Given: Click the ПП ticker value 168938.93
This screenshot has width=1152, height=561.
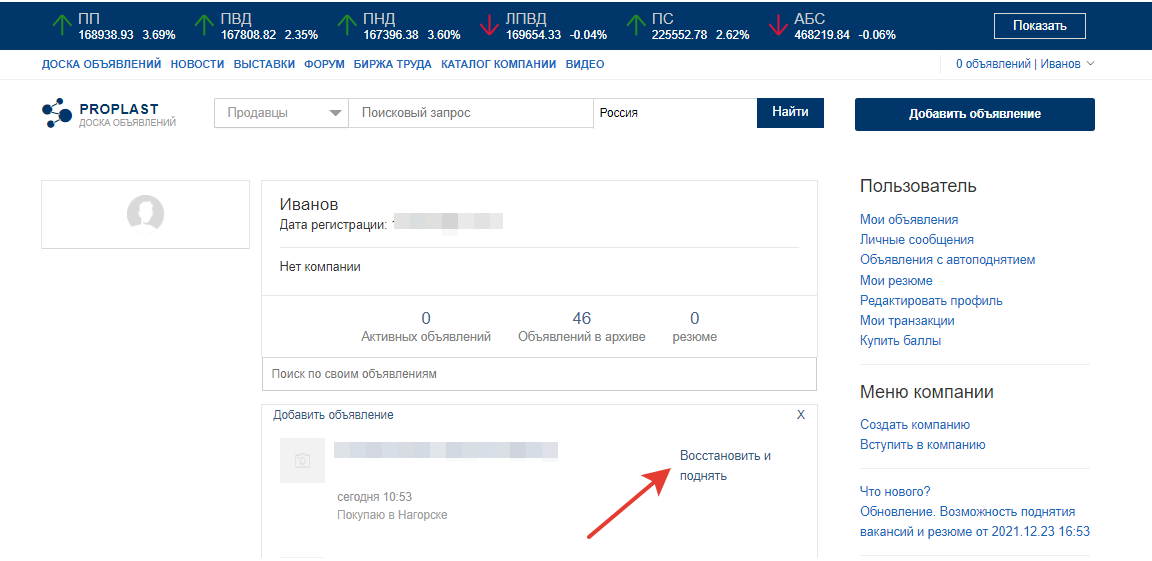Looking at the screenshot, I should click(107, 35).
